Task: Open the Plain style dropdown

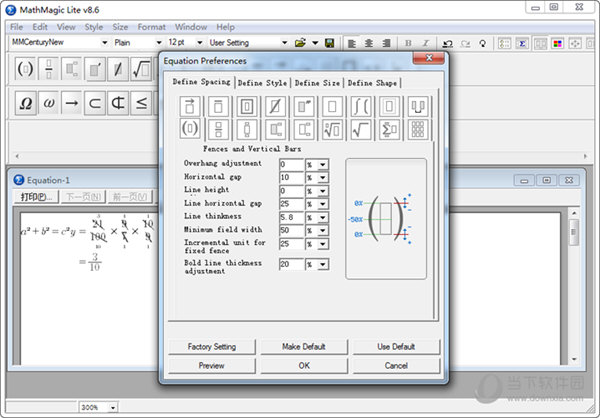Action: (x=159, y=42)
